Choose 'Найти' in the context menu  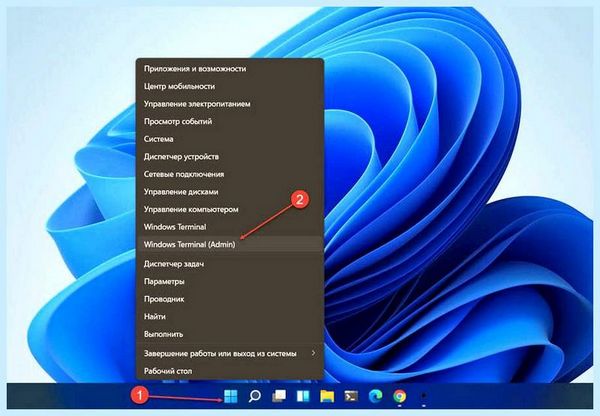coord(230,317)
